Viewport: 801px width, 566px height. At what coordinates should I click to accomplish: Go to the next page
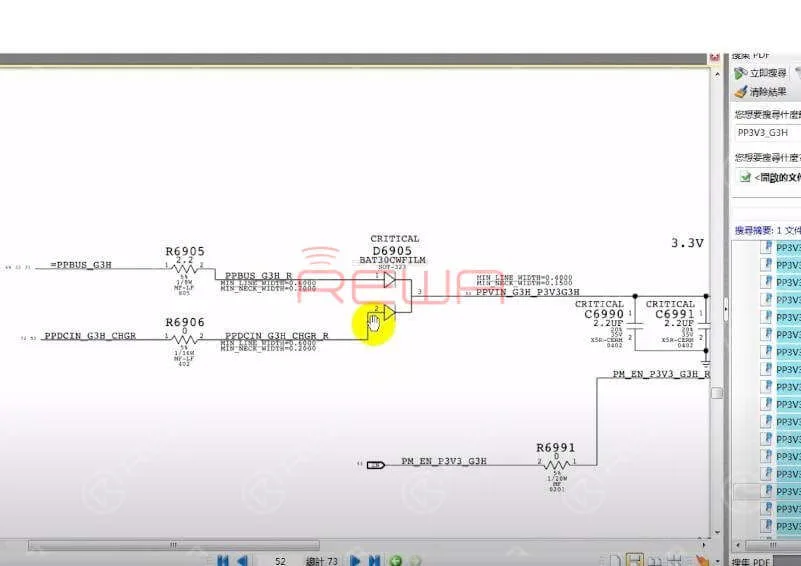tap(355, 560)
